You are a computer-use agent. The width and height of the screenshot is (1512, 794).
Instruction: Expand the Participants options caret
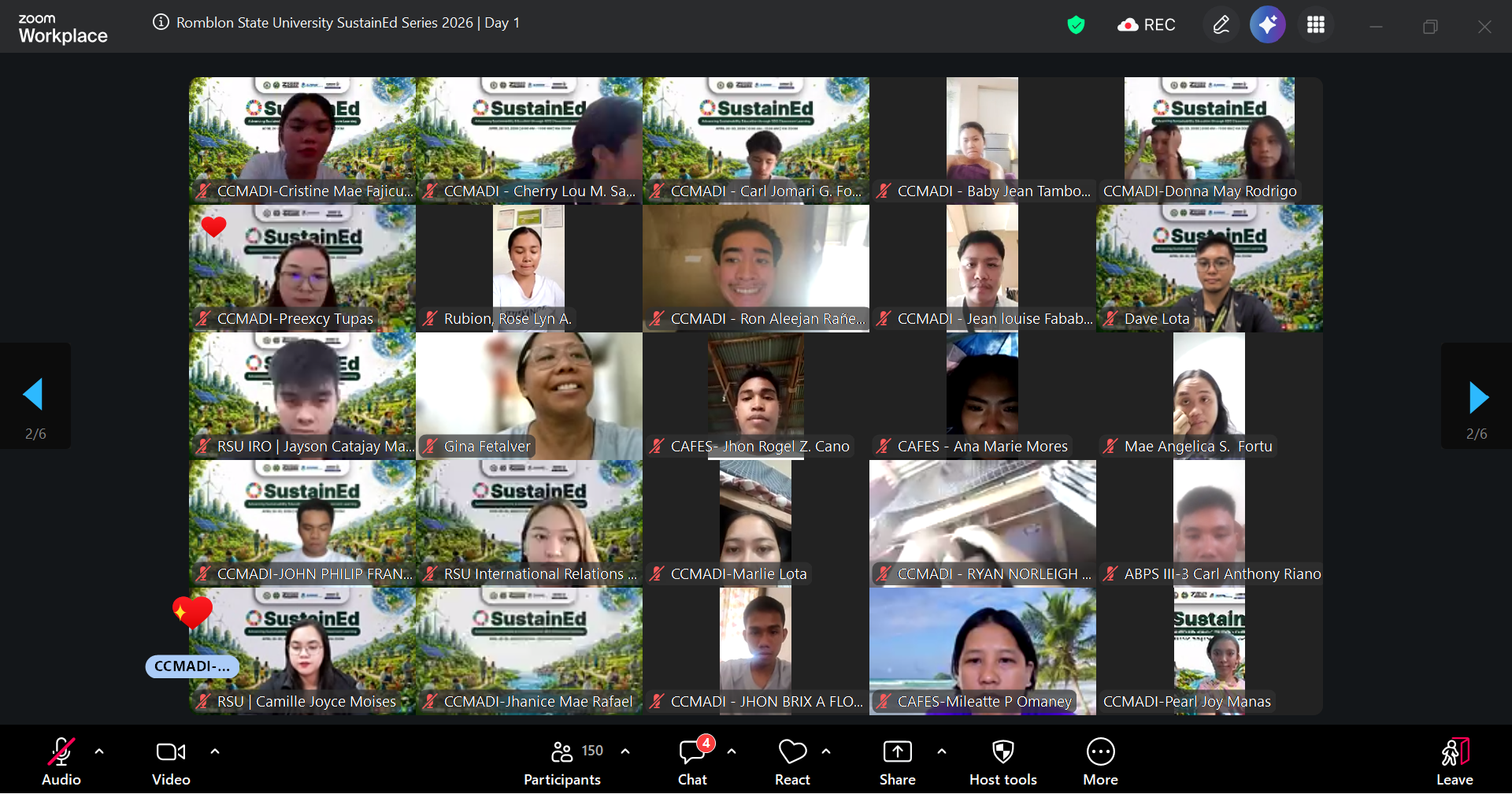click(625, 751)
